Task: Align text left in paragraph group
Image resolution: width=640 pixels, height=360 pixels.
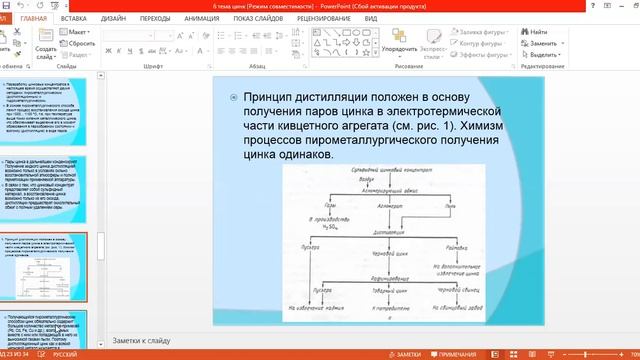Action: click(x=221, y=51)
